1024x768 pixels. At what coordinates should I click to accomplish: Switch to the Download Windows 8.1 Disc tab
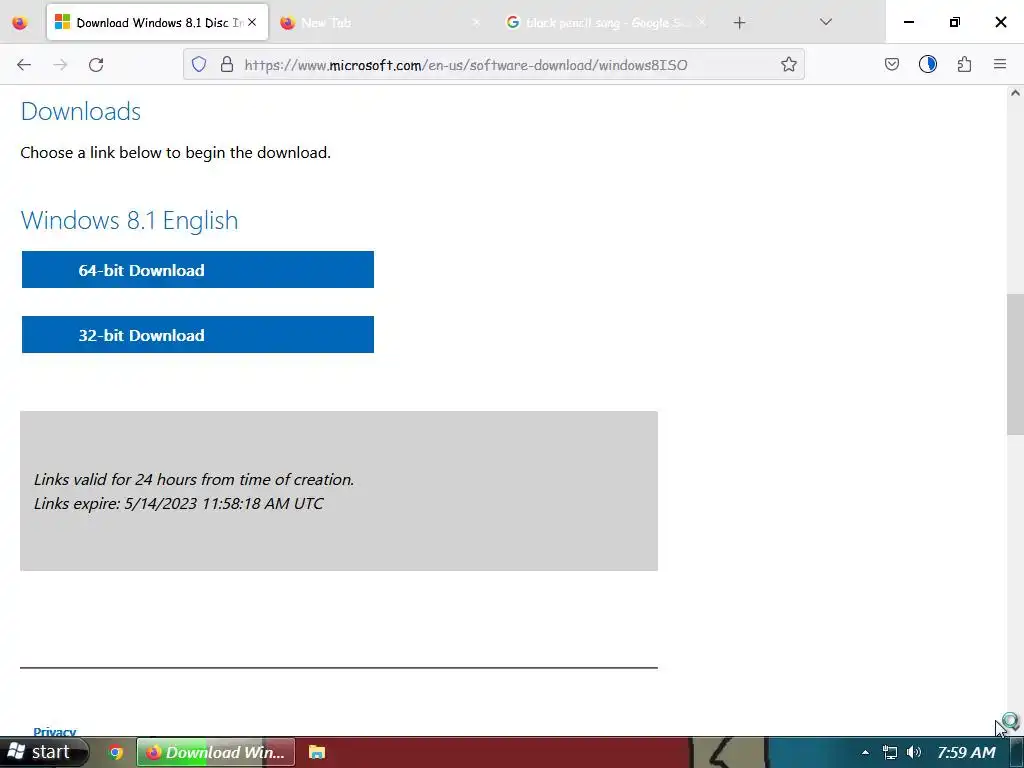pos(157,23)
